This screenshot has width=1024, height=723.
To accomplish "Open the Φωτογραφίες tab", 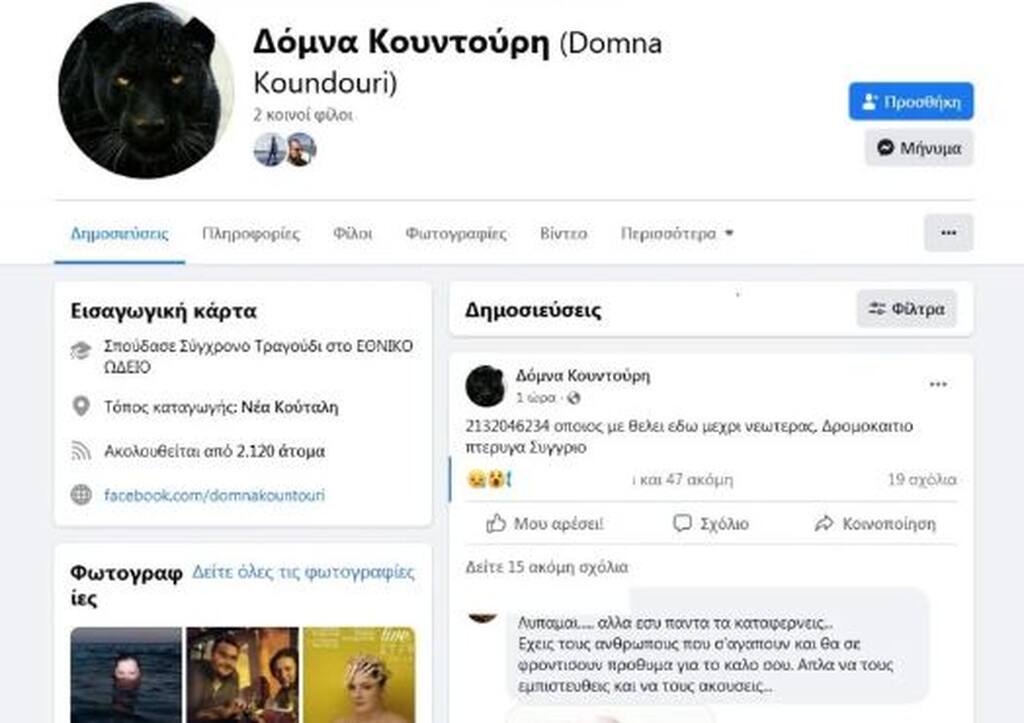I will click(456, 234).
